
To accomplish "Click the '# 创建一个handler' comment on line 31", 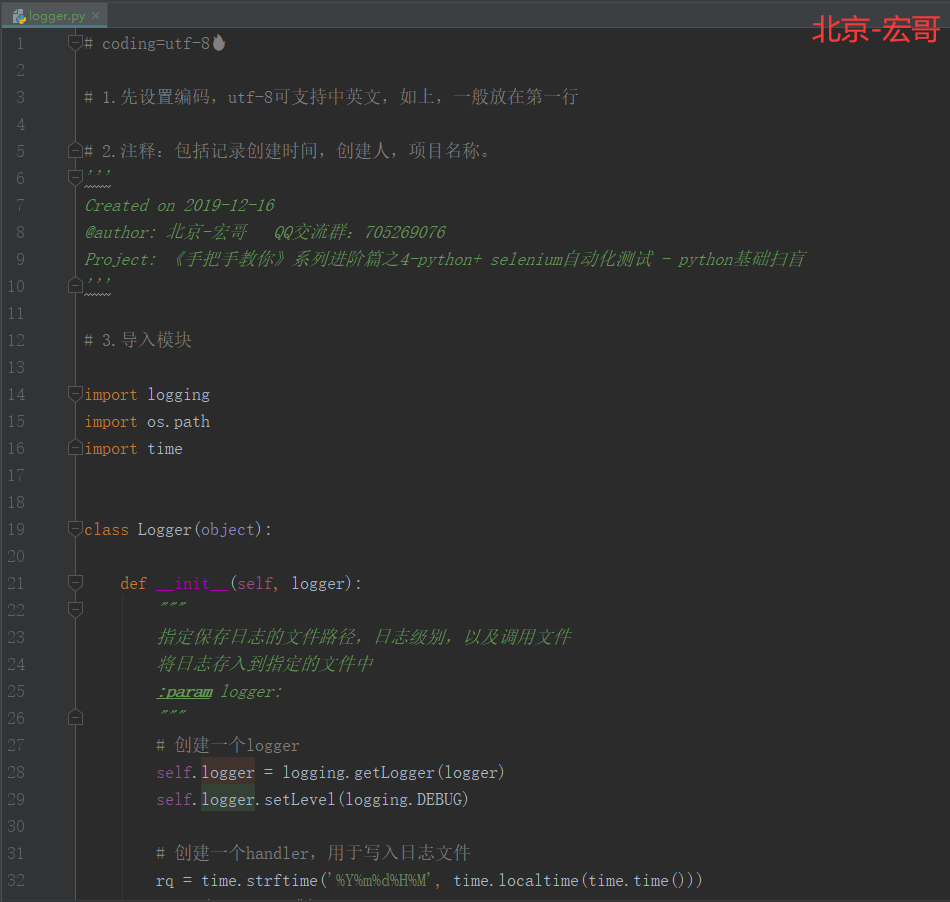I will pos(313,854).
